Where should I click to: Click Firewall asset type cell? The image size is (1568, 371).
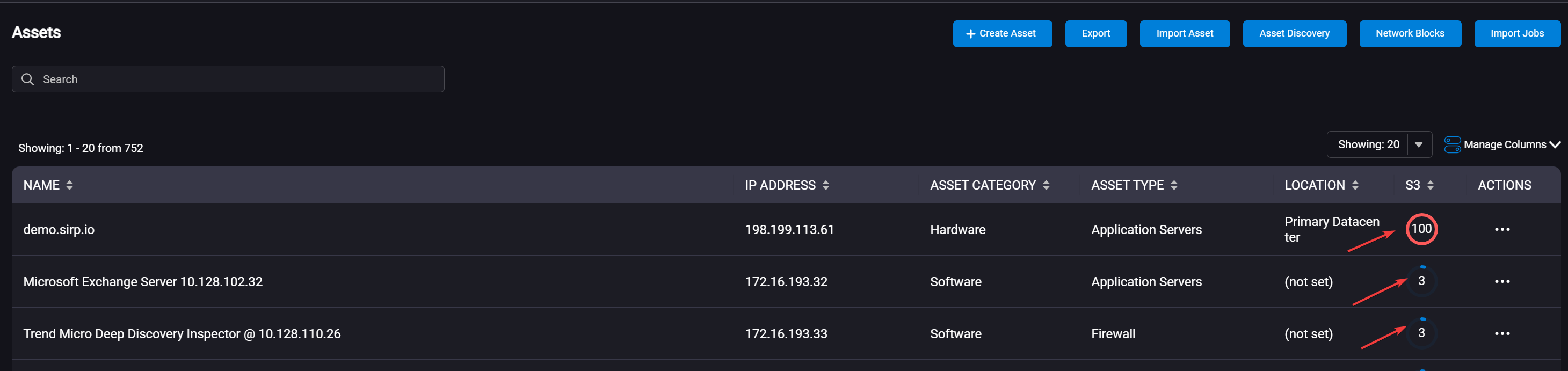pos(1113,334)
